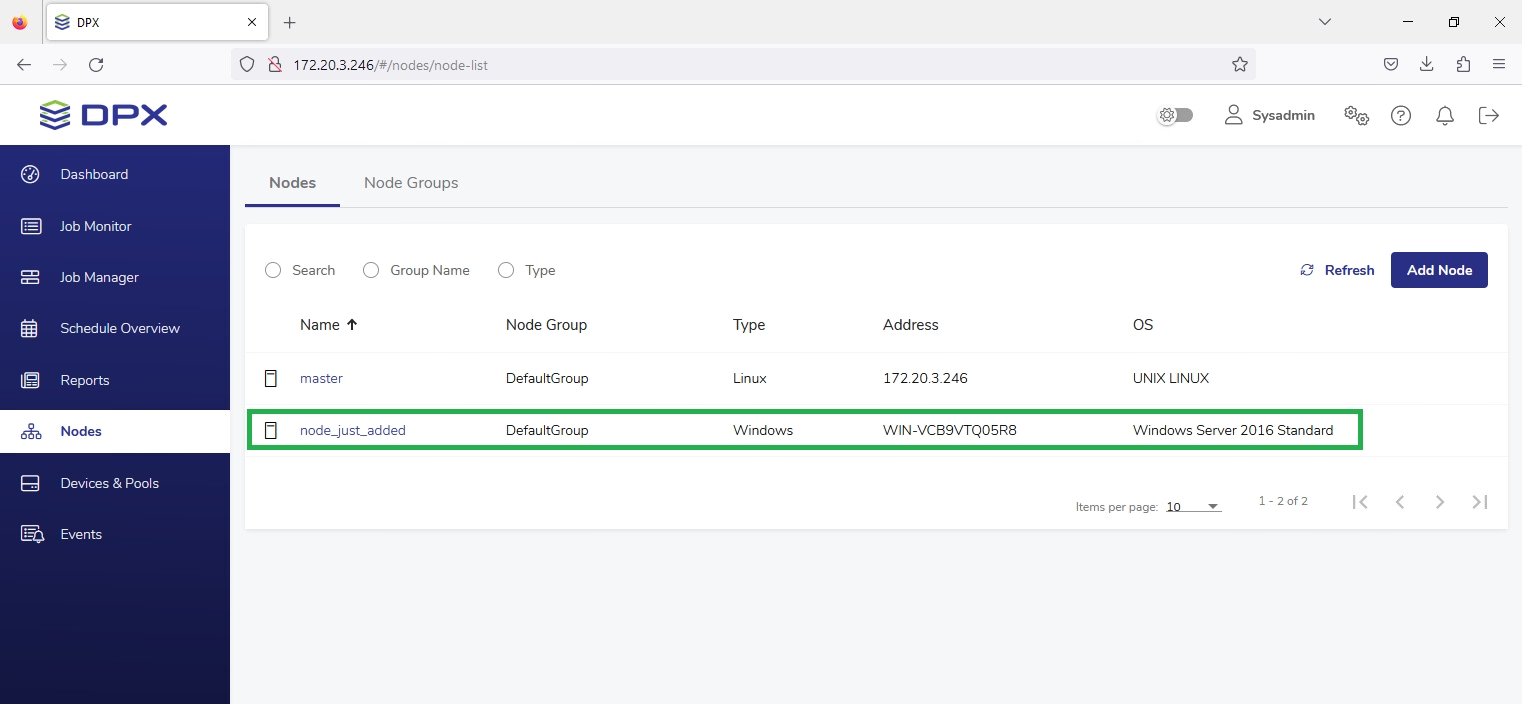Screen dimensions: 1522x704
Task: Open Events in the sidebar
Action: 81,534
